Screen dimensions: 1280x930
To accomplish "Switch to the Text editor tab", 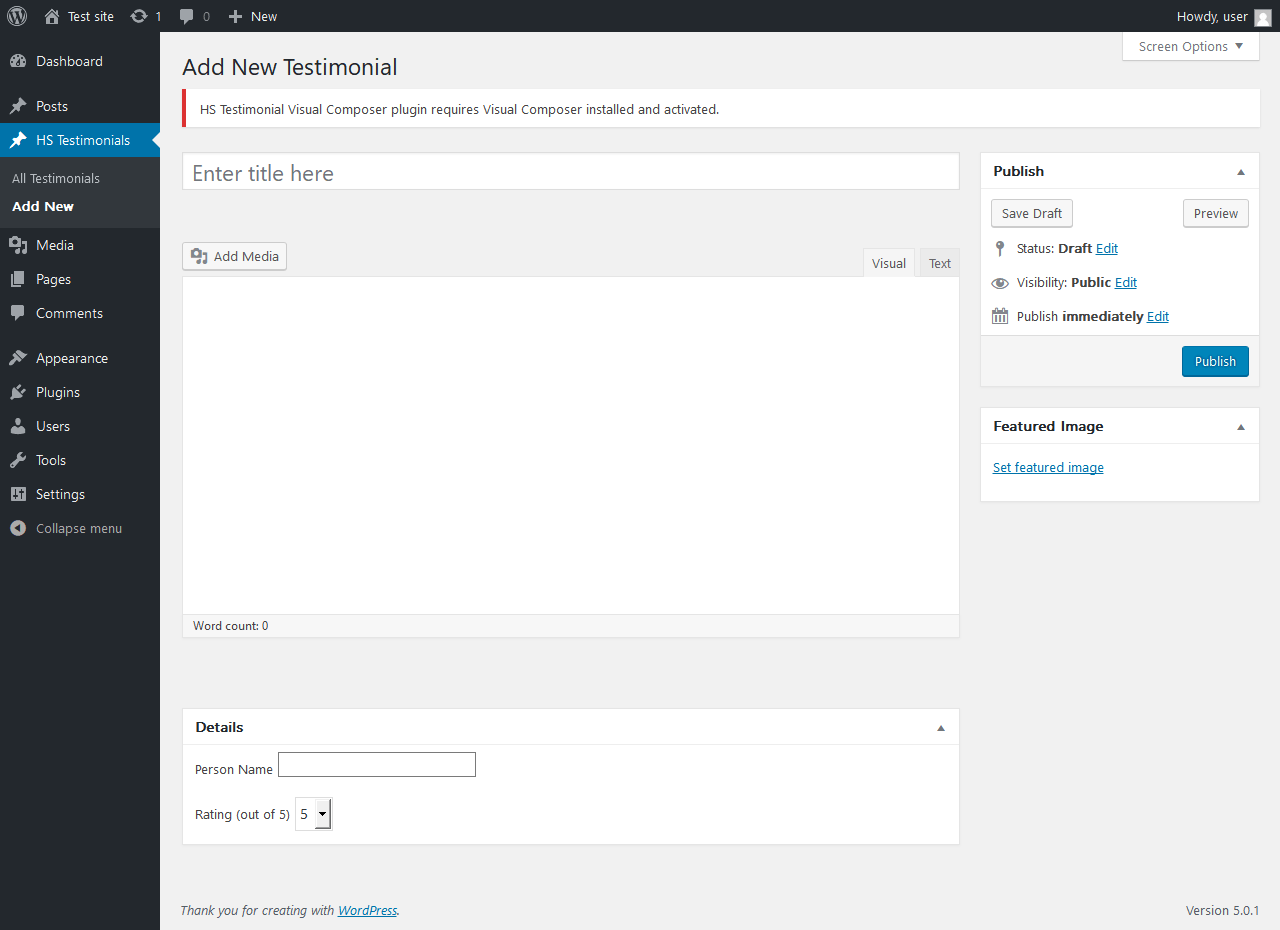I will (940, 263).
